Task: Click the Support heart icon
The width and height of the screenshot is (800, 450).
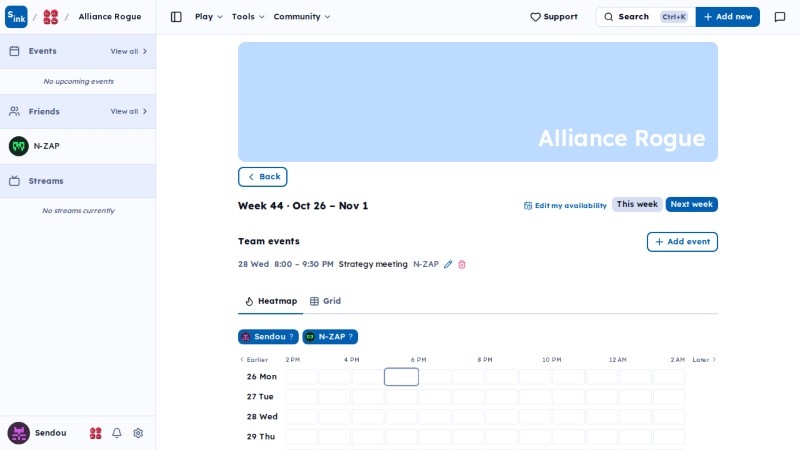Action: coord(535,17)
